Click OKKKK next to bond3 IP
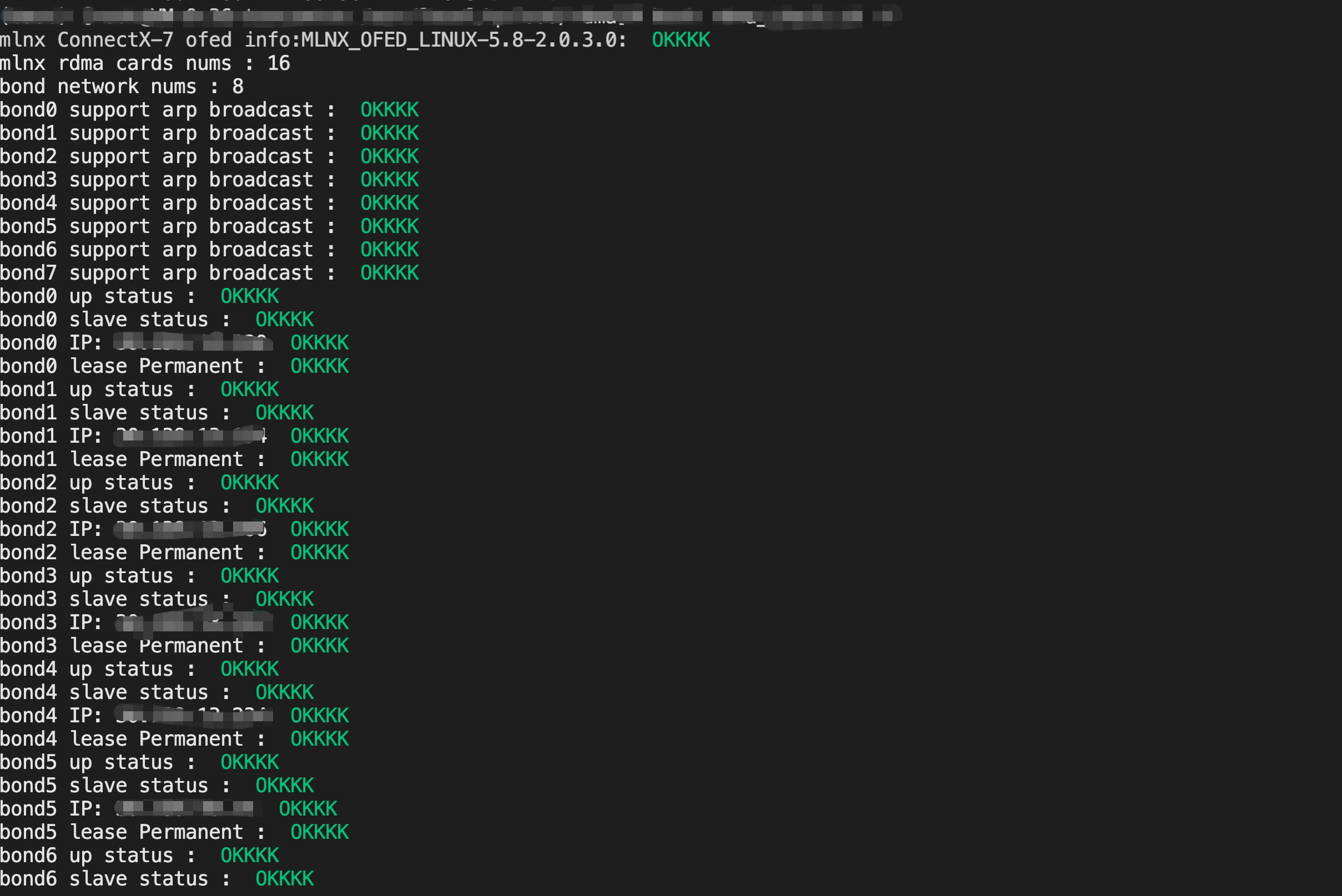 pos(319,623)
